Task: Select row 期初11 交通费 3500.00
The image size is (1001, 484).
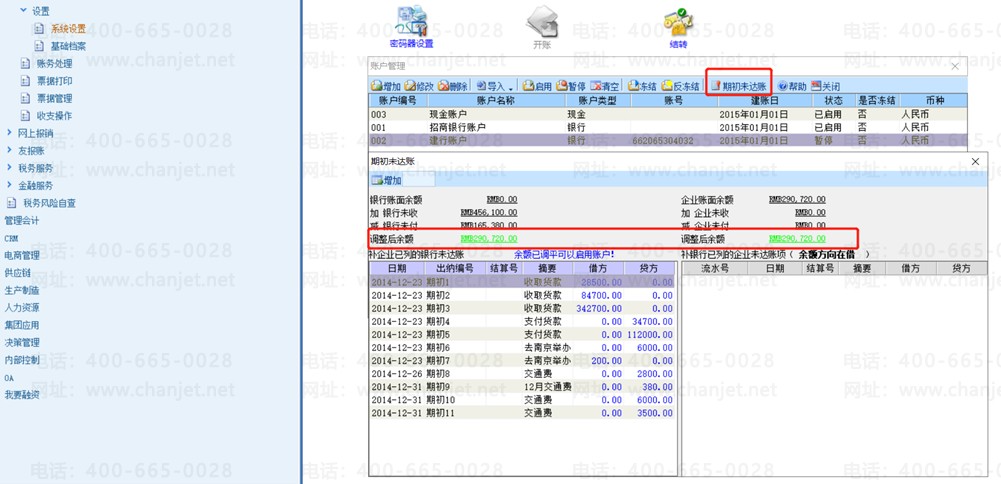Action: [x=522, y=412]
